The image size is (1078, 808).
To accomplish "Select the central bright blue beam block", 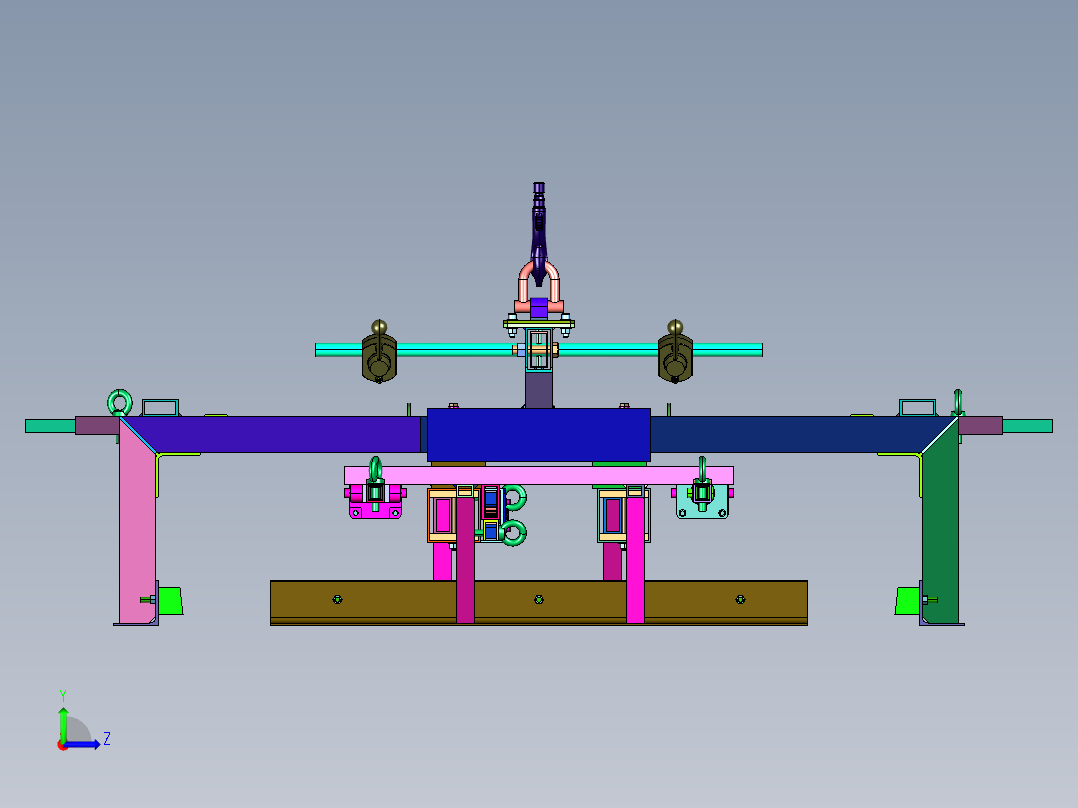I will pos(538,435).
